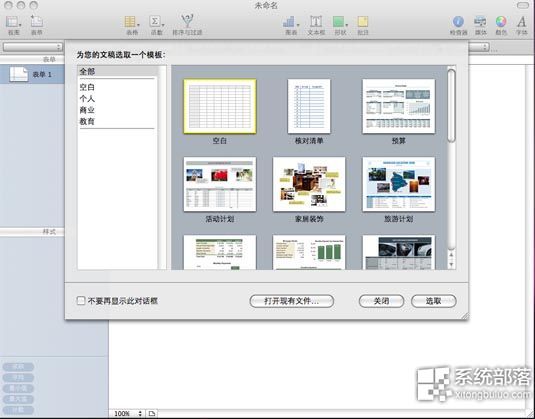Click the 求和 sum capsule in sidebar

[18, 367]
